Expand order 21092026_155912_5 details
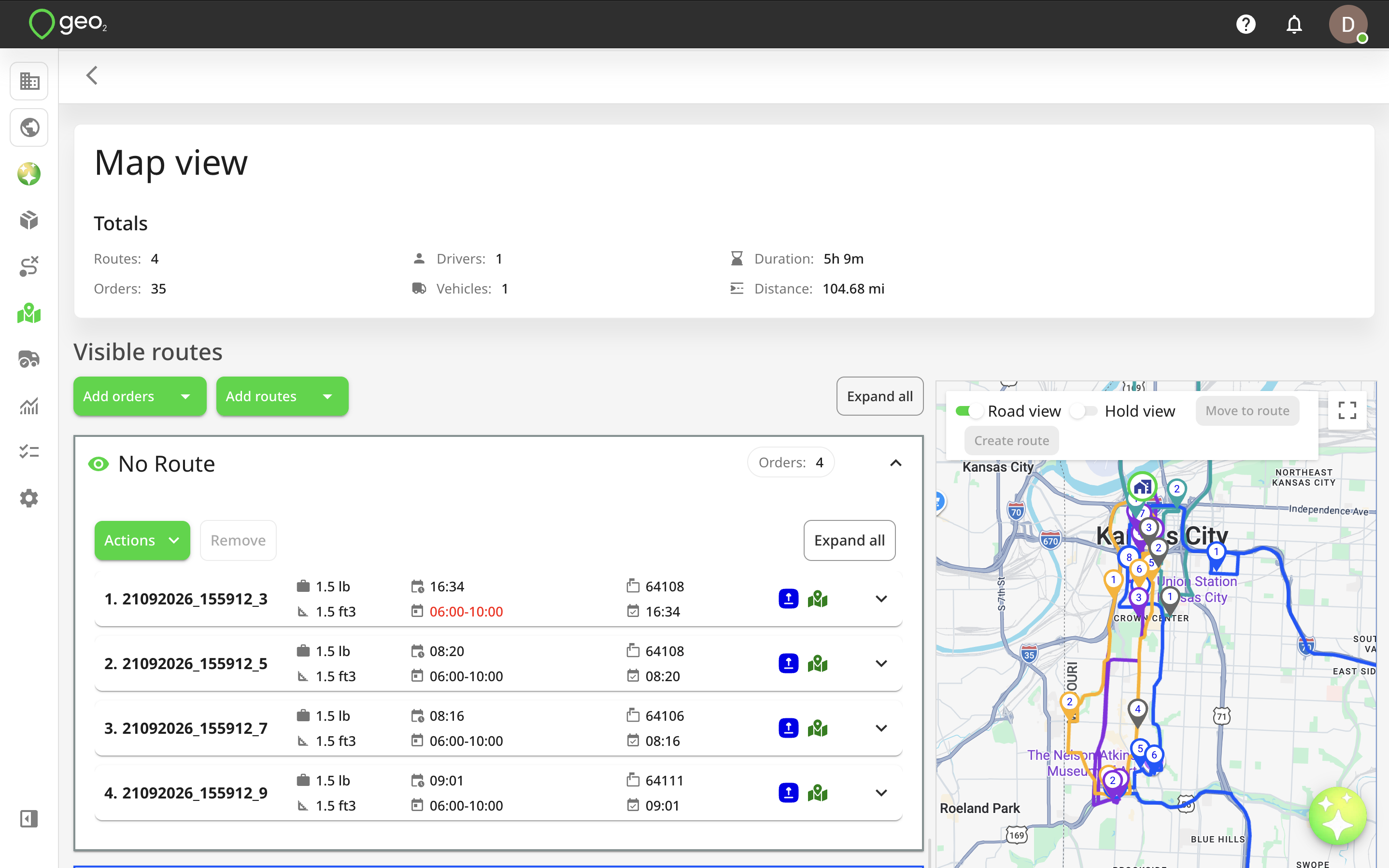This screenshot has width=1389, height=868. (x=881, y=664)
